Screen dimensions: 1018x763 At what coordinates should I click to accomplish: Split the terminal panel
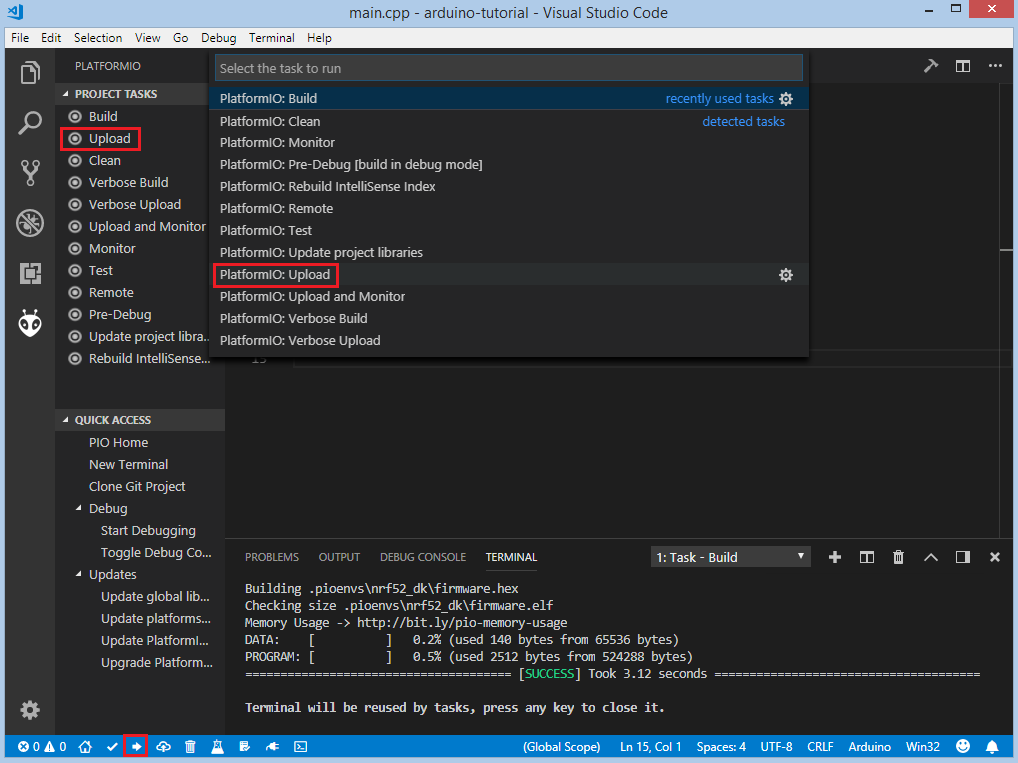[x=867, y=557]
